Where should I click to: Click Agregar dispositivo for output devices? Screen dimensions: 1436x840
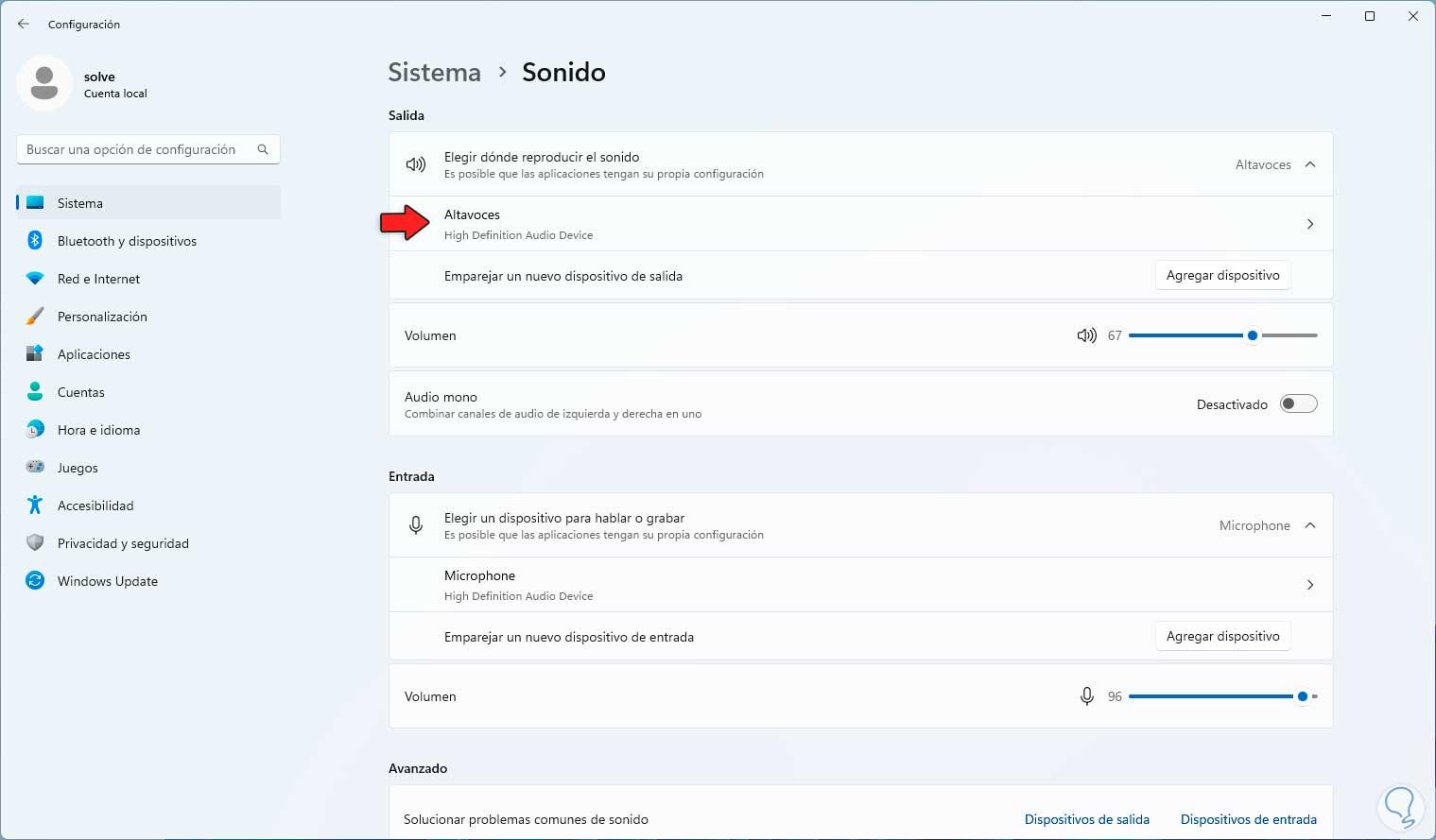click(1222, 275)
